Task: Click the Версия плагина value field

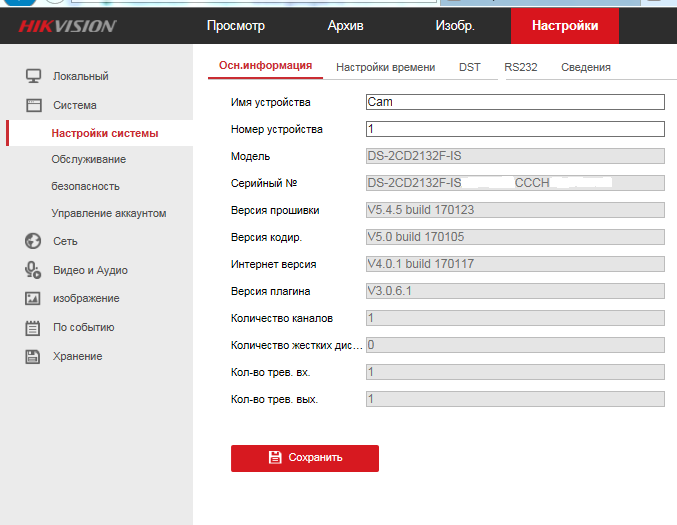Action: 515,291
